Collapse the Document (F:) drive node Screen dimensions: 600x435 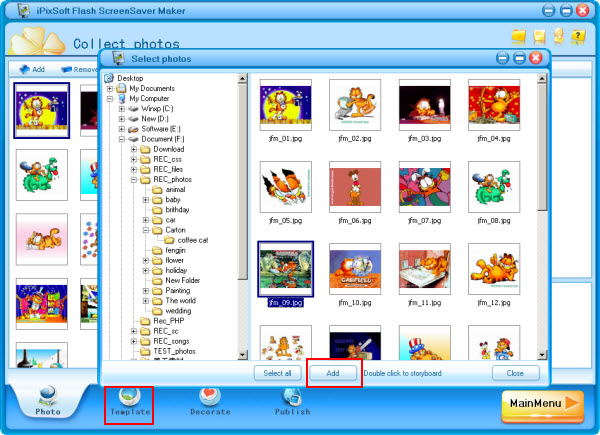[x=122, y=139]
